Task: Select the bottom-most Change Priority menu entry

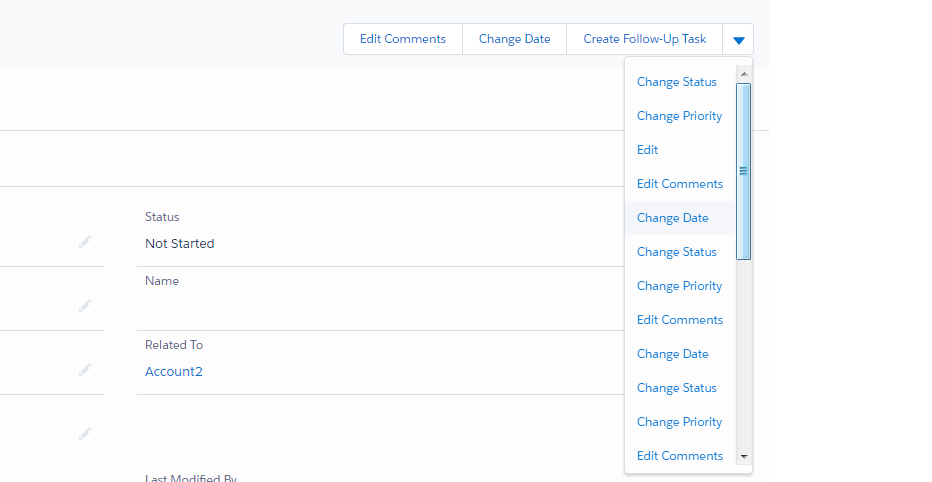Action: pyautogui.click(x=679, y=422)
